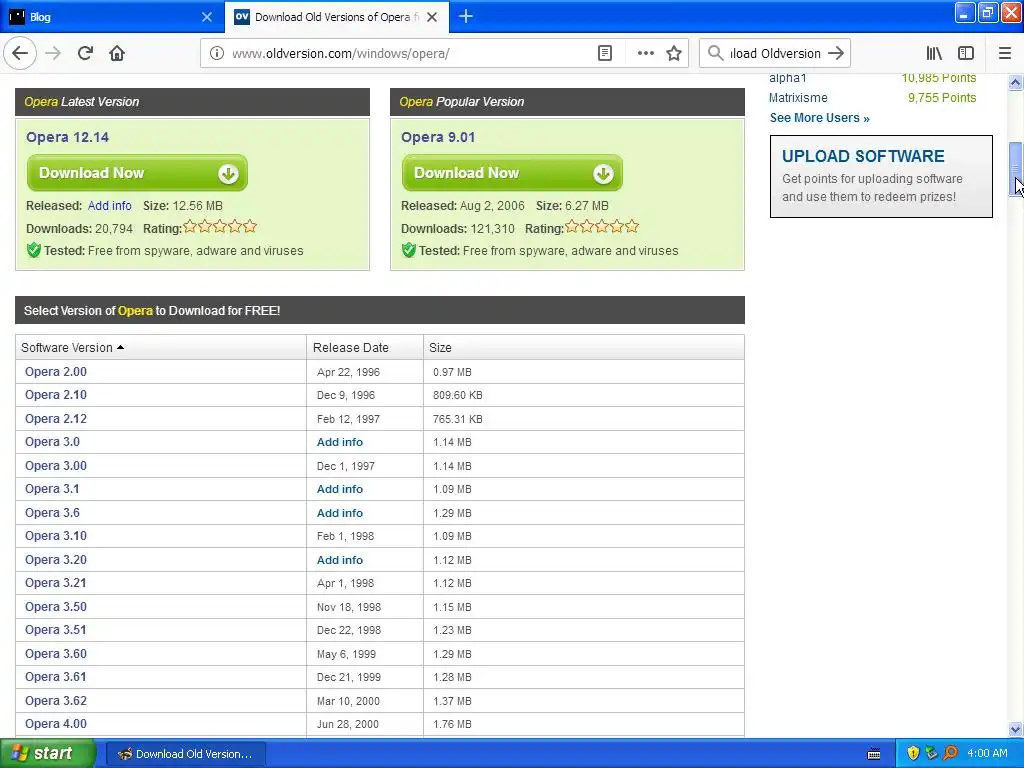The height and width of the screenshot is (768, 1024).
Task: Click the search box text field
Action: pos(775,54)
